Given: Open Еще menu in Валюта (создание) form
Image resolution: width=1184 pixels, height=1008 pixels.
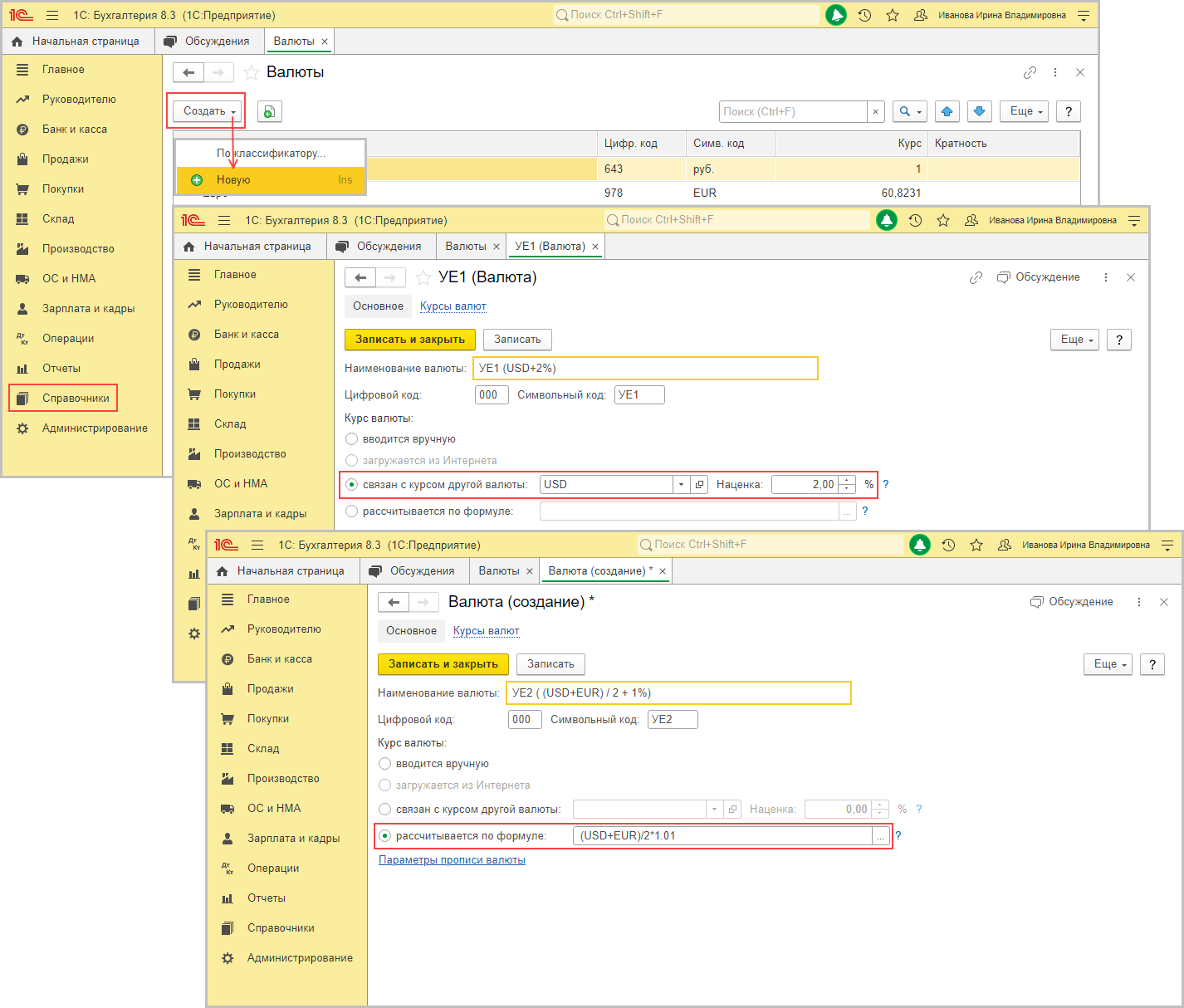Looking at the screenshot, I should 1108,664.
